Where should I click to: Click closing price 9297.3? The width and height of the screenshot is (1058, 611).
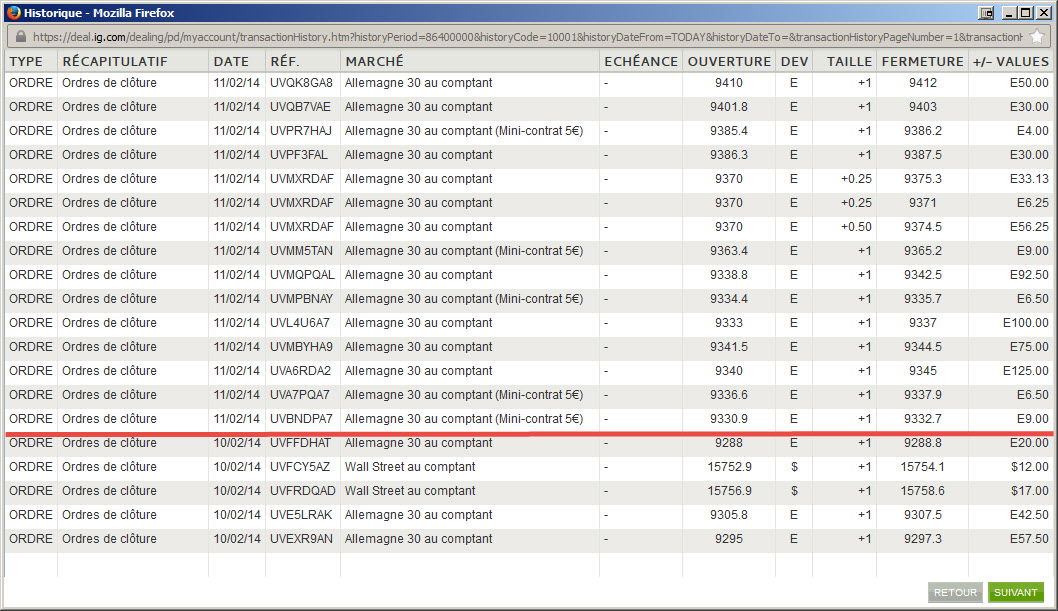point(922,539)
